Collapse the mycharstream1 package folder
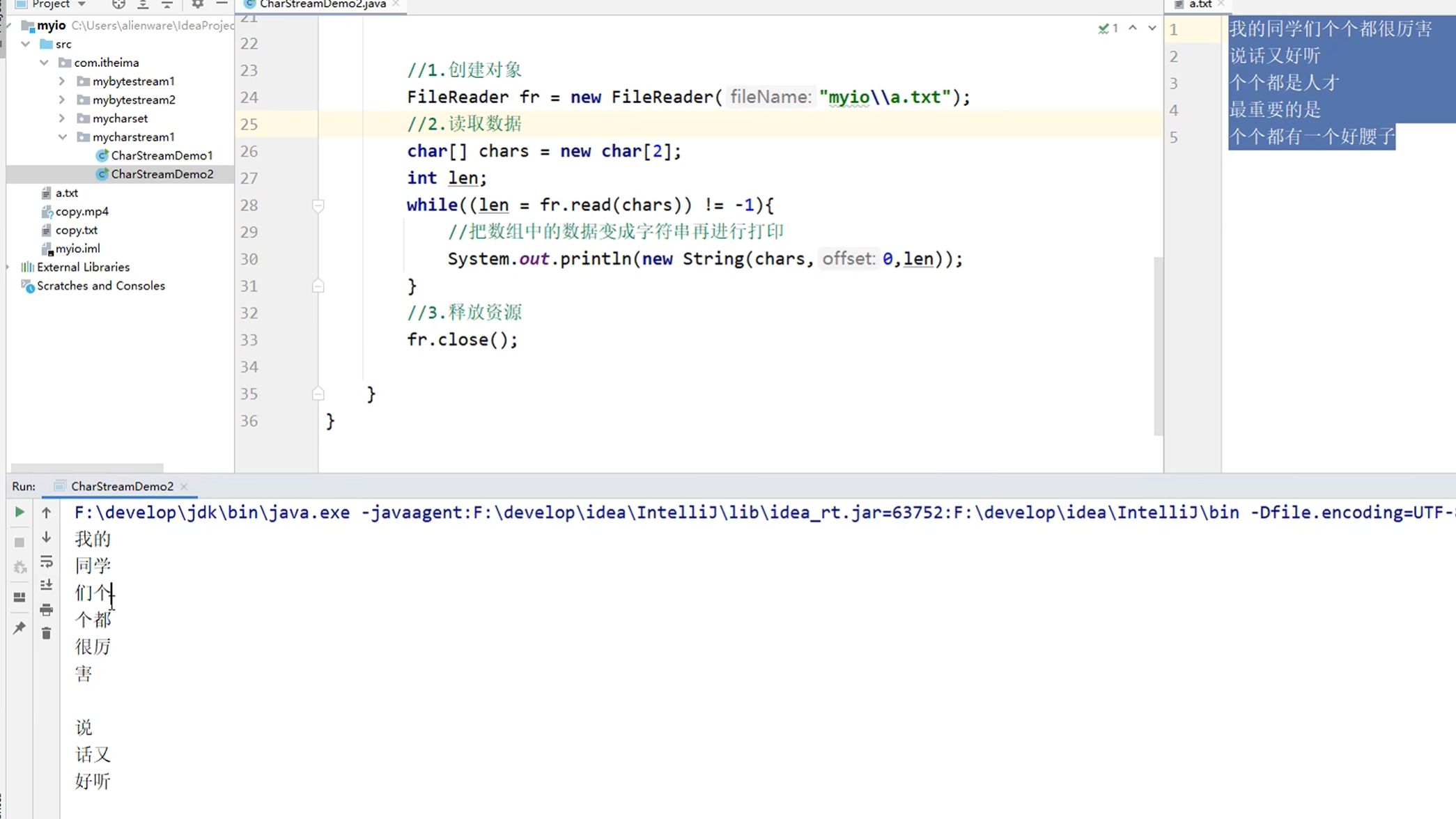The width and height of the screenshot is (1456, 819). pos(62,137)
